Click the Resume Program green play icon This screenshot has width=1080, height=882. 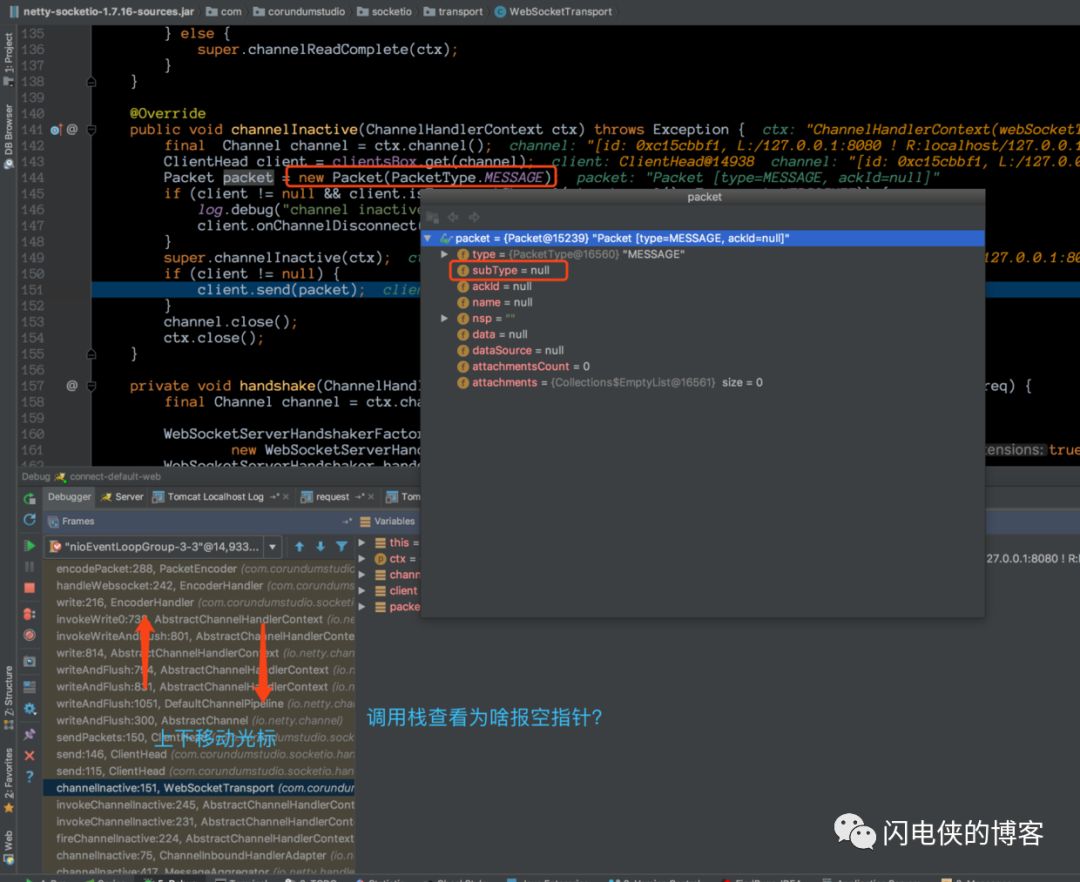(29, 546)
